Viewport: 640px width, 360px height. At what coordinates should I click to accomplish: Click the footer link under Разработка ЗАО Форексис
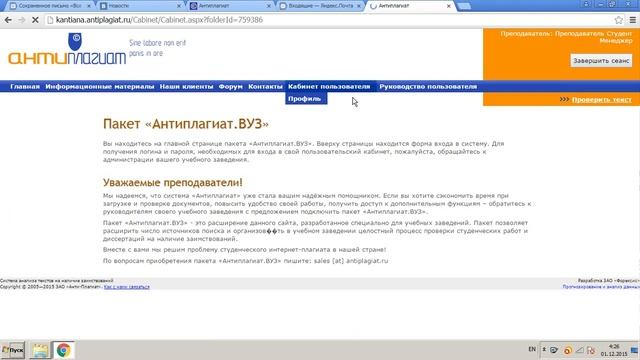coord(601,287)
